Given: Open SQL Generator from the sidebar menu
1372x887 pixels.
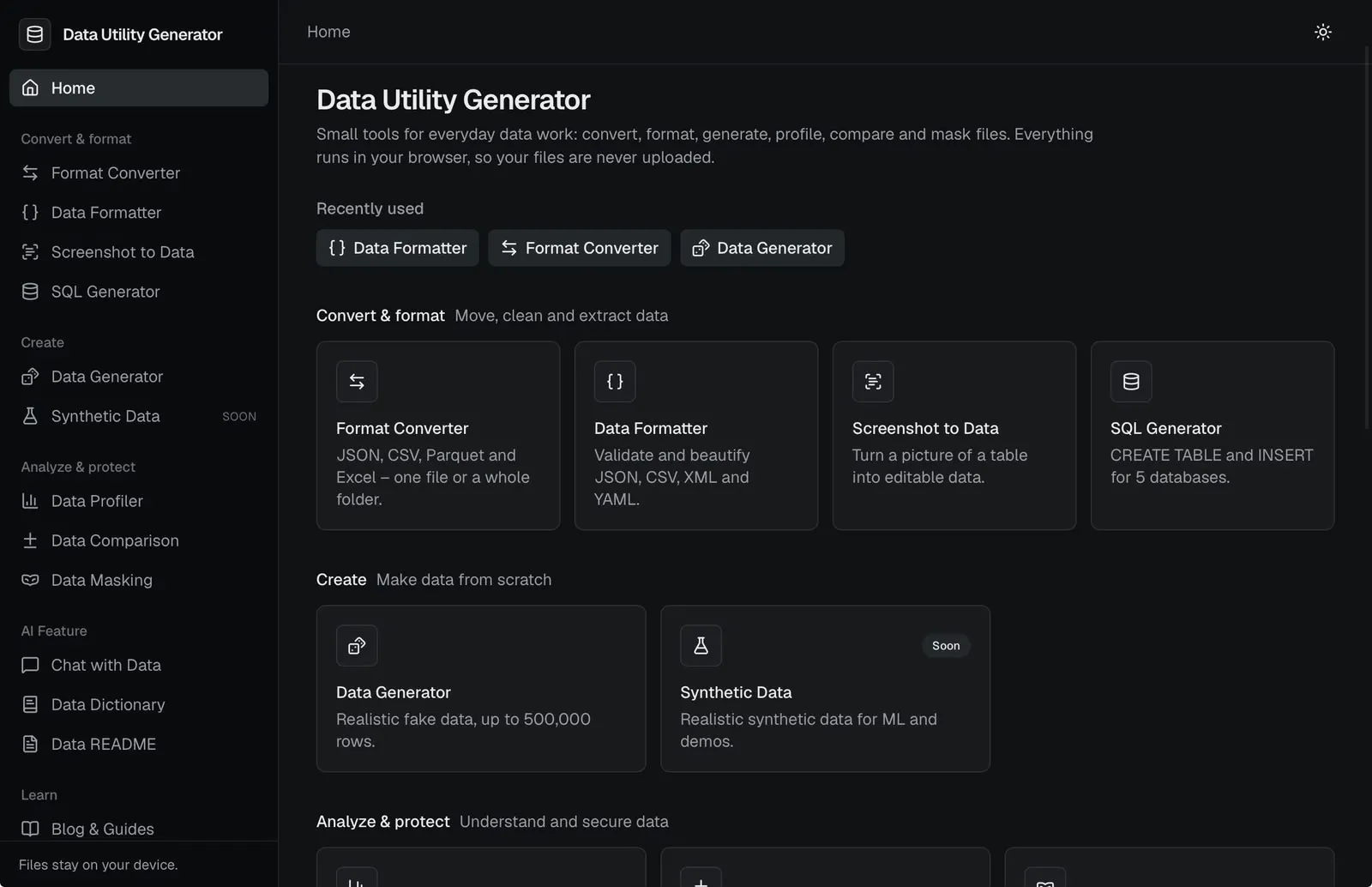Looking at the screenshot, I should 139,291.
